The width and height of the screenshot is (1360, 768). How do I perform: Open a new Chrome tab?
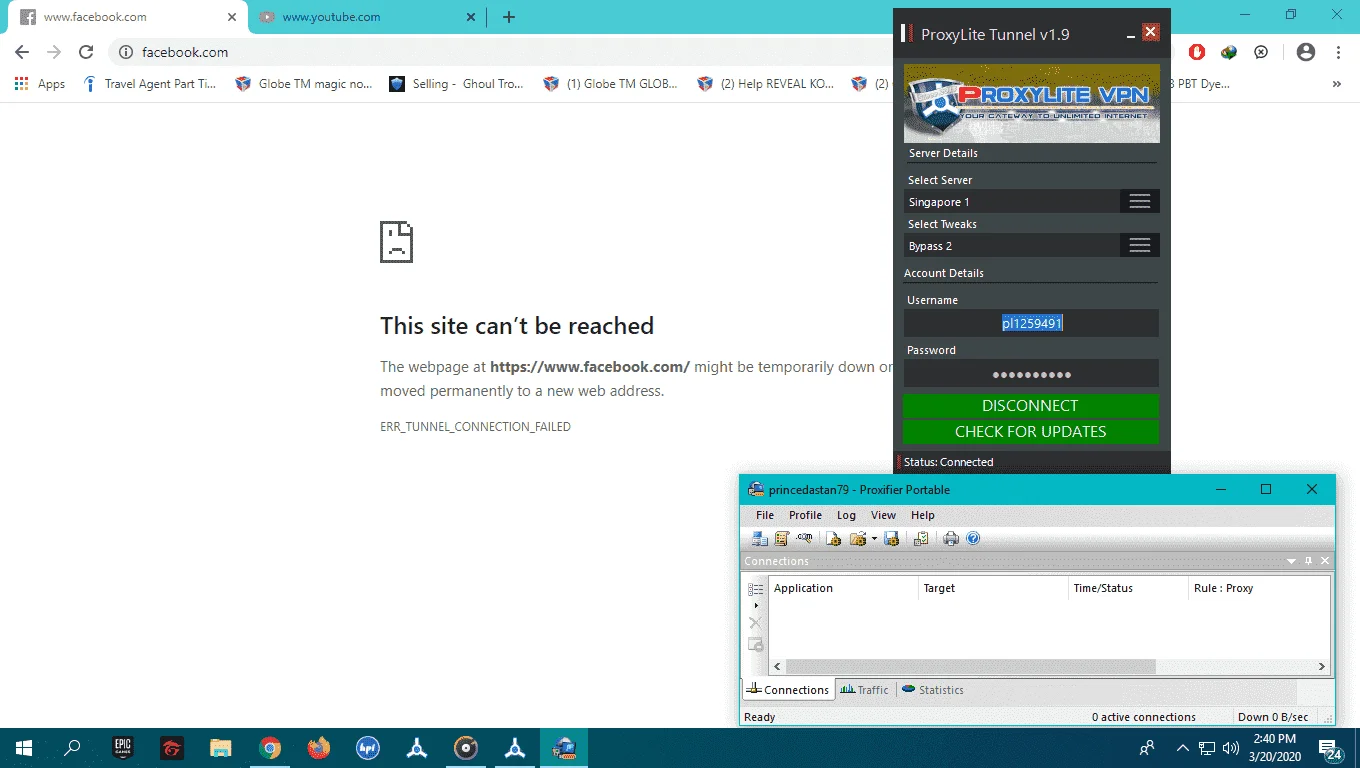(509, 17)
